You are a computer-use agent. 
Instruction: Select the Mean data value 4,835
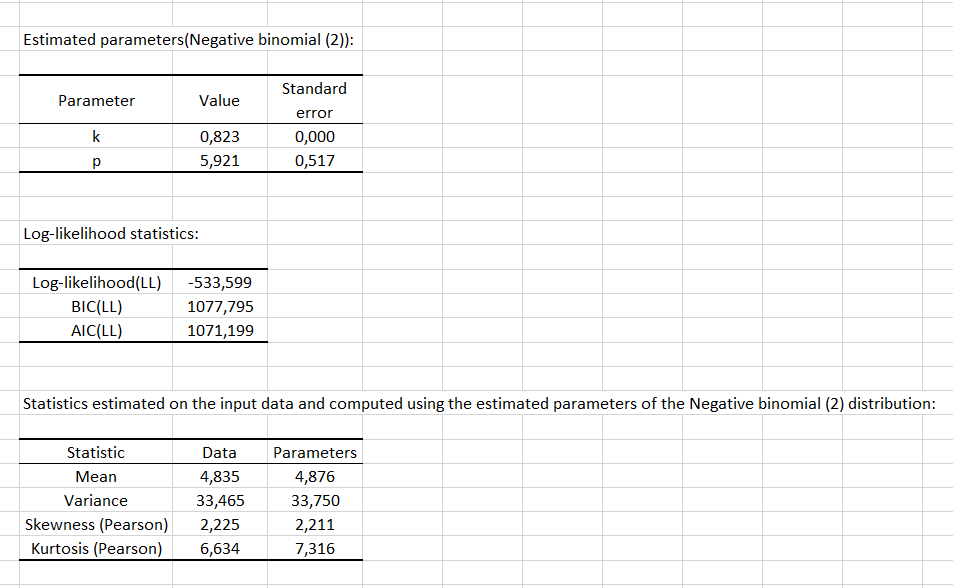(x=219, y=477)
